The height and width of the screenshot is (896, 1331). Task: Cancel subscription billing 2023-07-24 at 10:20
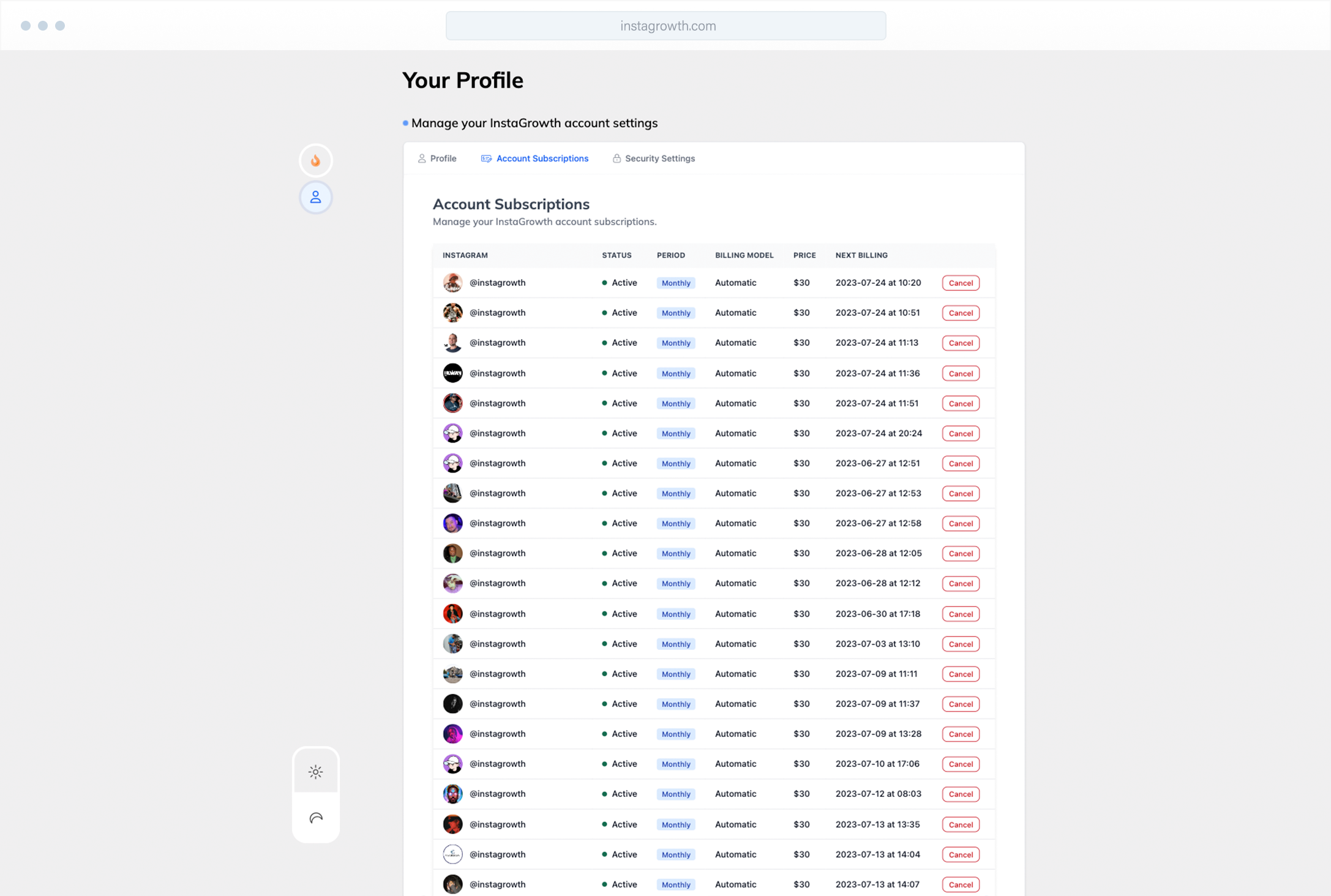(x=961, y=283)
